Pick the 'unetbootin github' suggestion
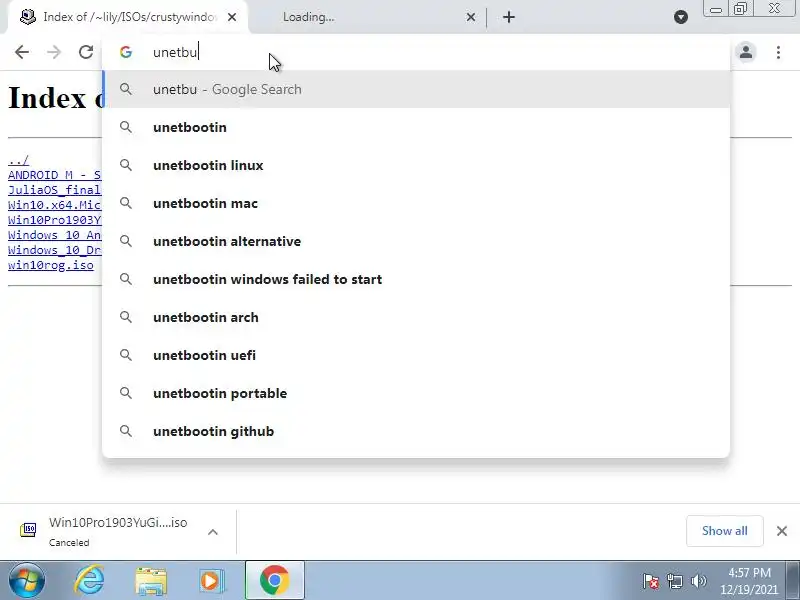 coord(416,431)
